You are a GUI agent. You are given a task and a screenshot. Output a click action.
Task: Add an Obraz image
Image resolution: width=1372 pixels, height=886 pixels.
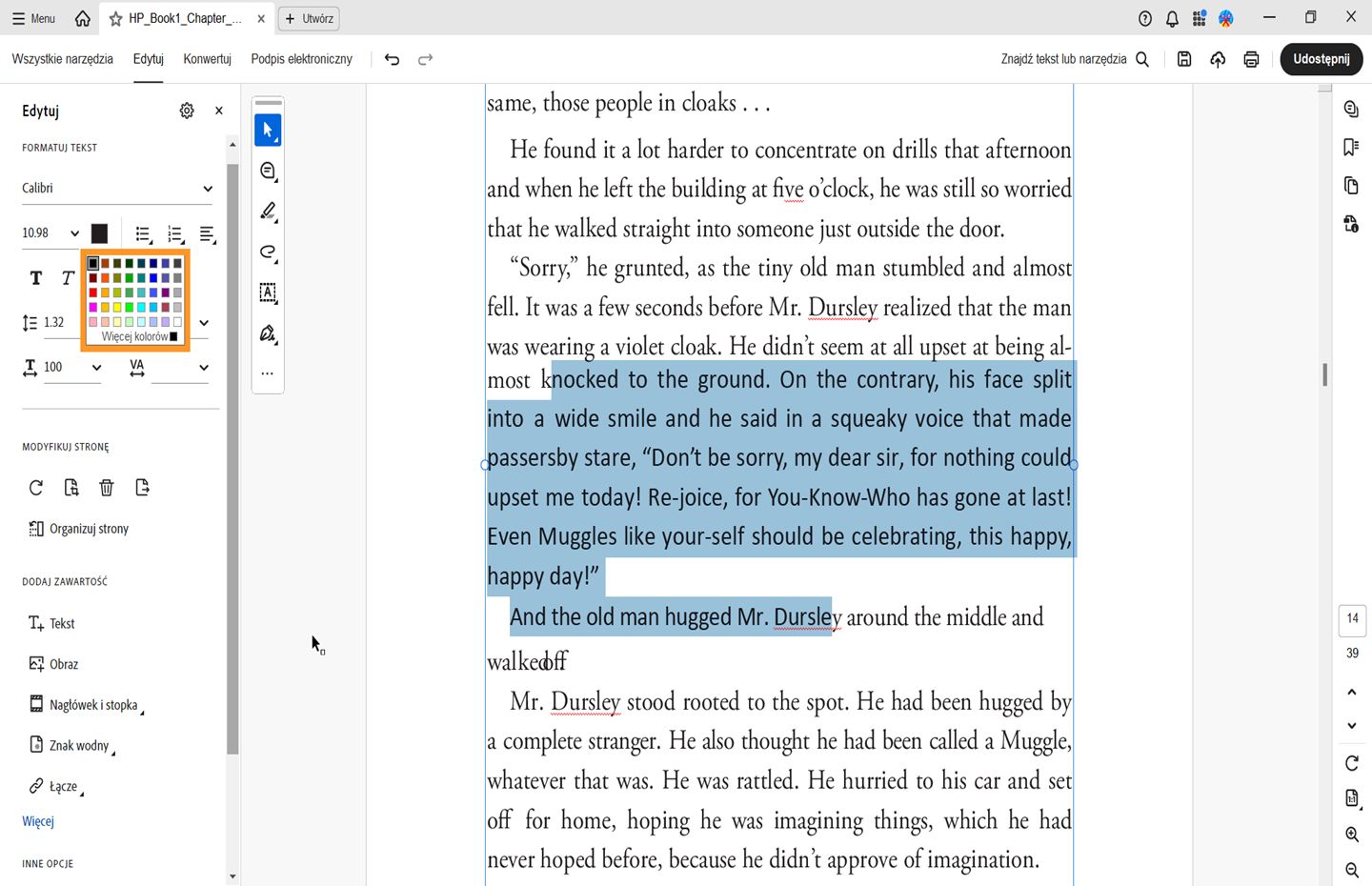[53, 664]
